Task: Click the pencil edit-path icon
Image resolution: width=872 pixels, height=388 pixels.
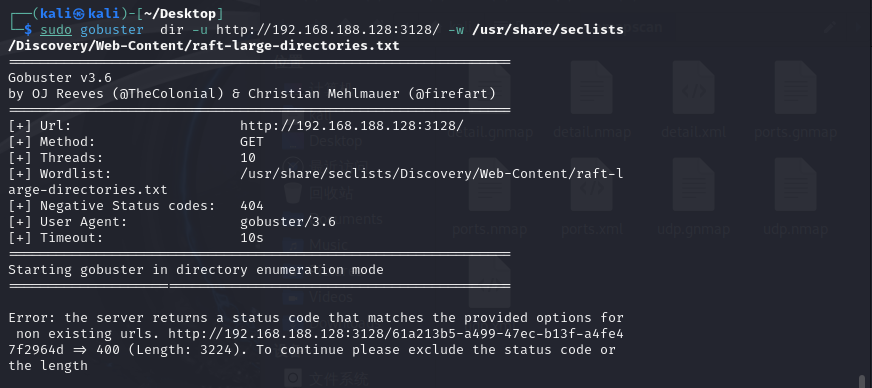Action: tap(830, 26)
